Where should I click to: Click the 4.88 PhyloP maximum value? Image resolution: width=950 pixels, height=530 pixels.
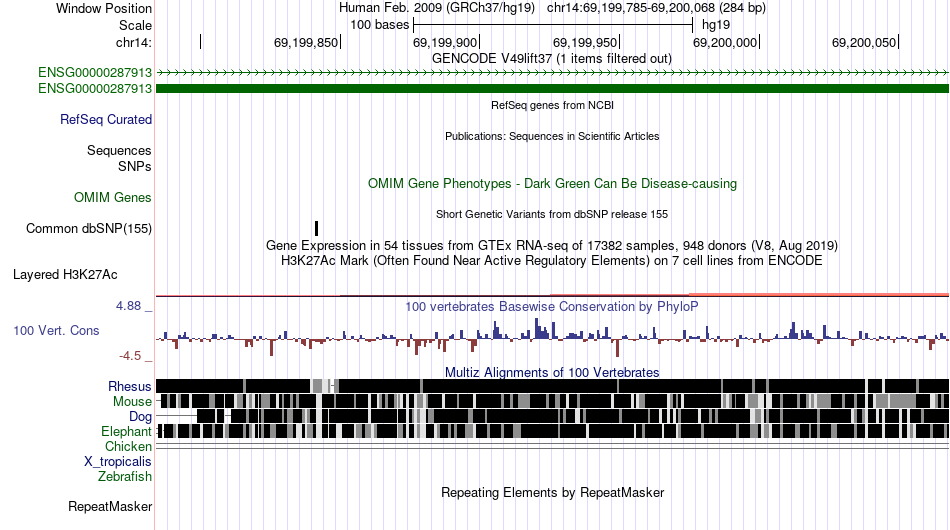[x=128, y=306]
